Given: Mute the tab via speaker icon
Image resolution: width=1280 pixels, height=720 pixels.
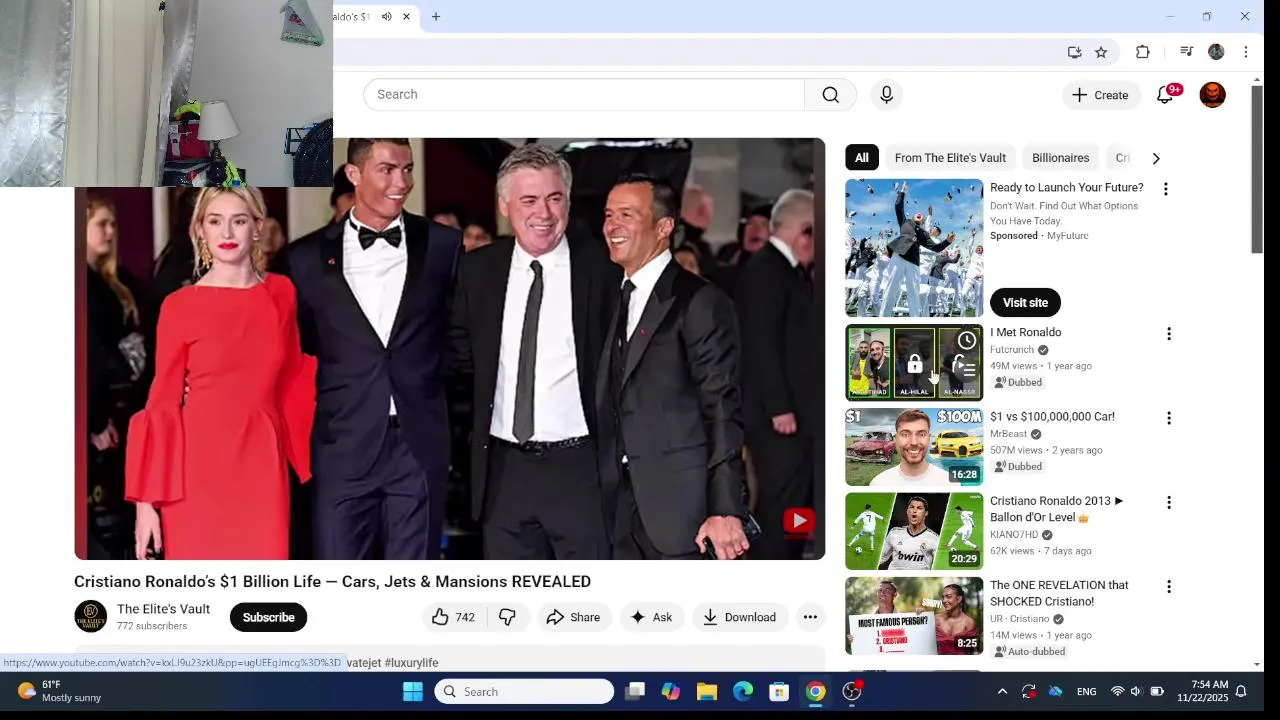Looking at the screenshot, I should point(386,17).
